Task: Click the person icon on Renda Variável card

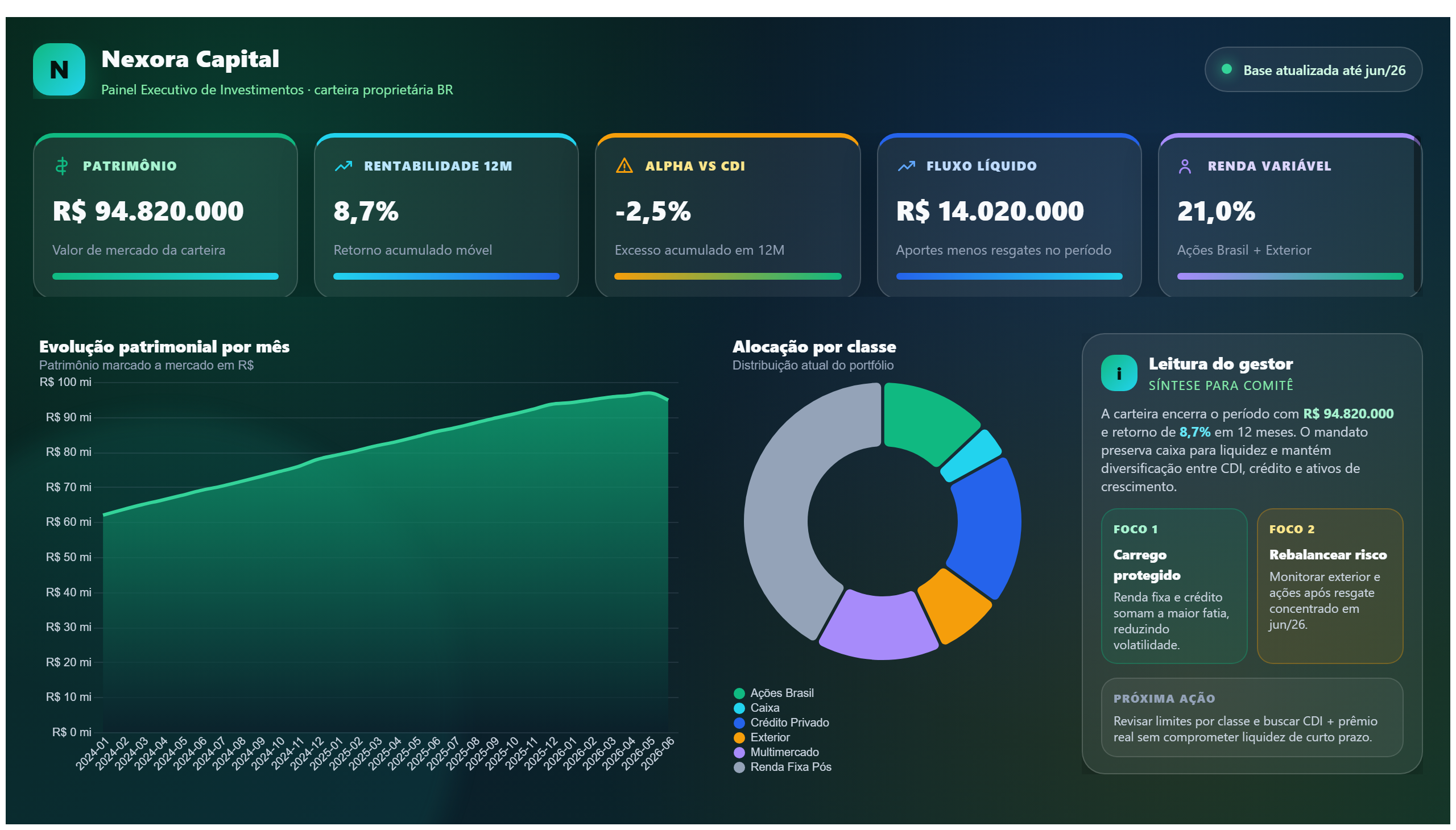Action: (x=1185, y=166)
